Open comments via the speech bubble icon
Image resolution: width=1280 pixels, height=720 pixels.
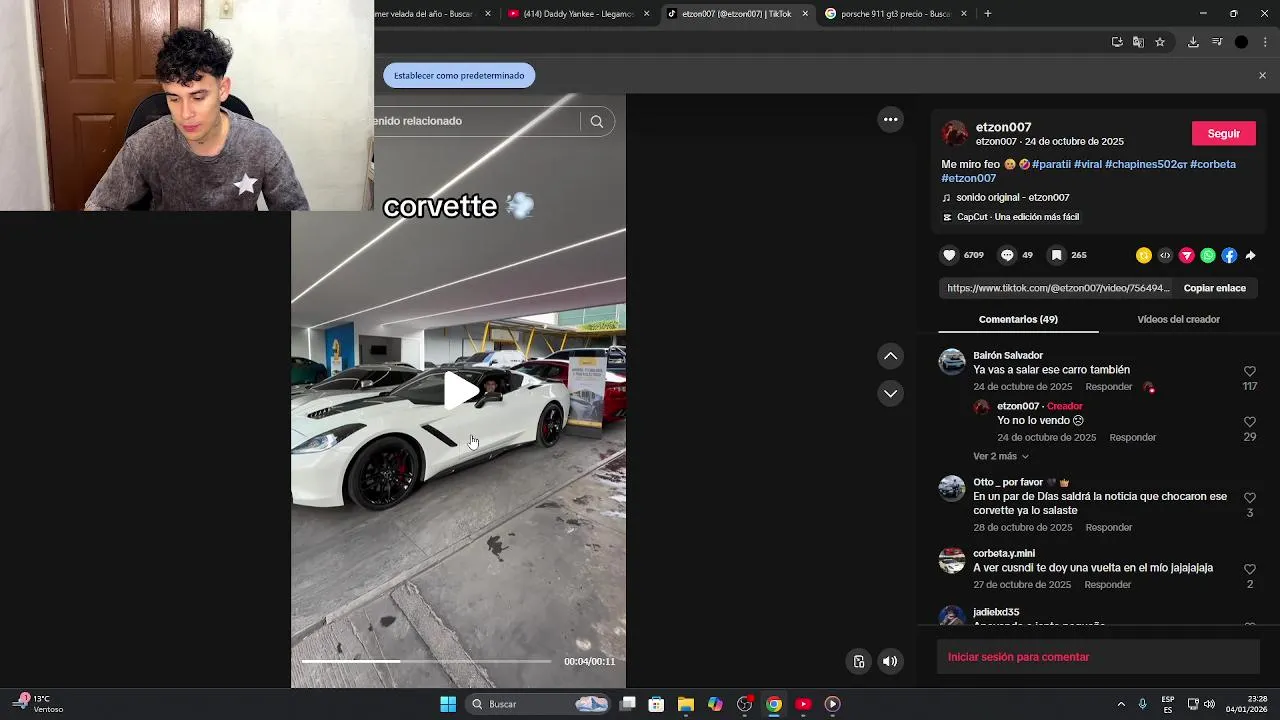[x=1007, y=255]
